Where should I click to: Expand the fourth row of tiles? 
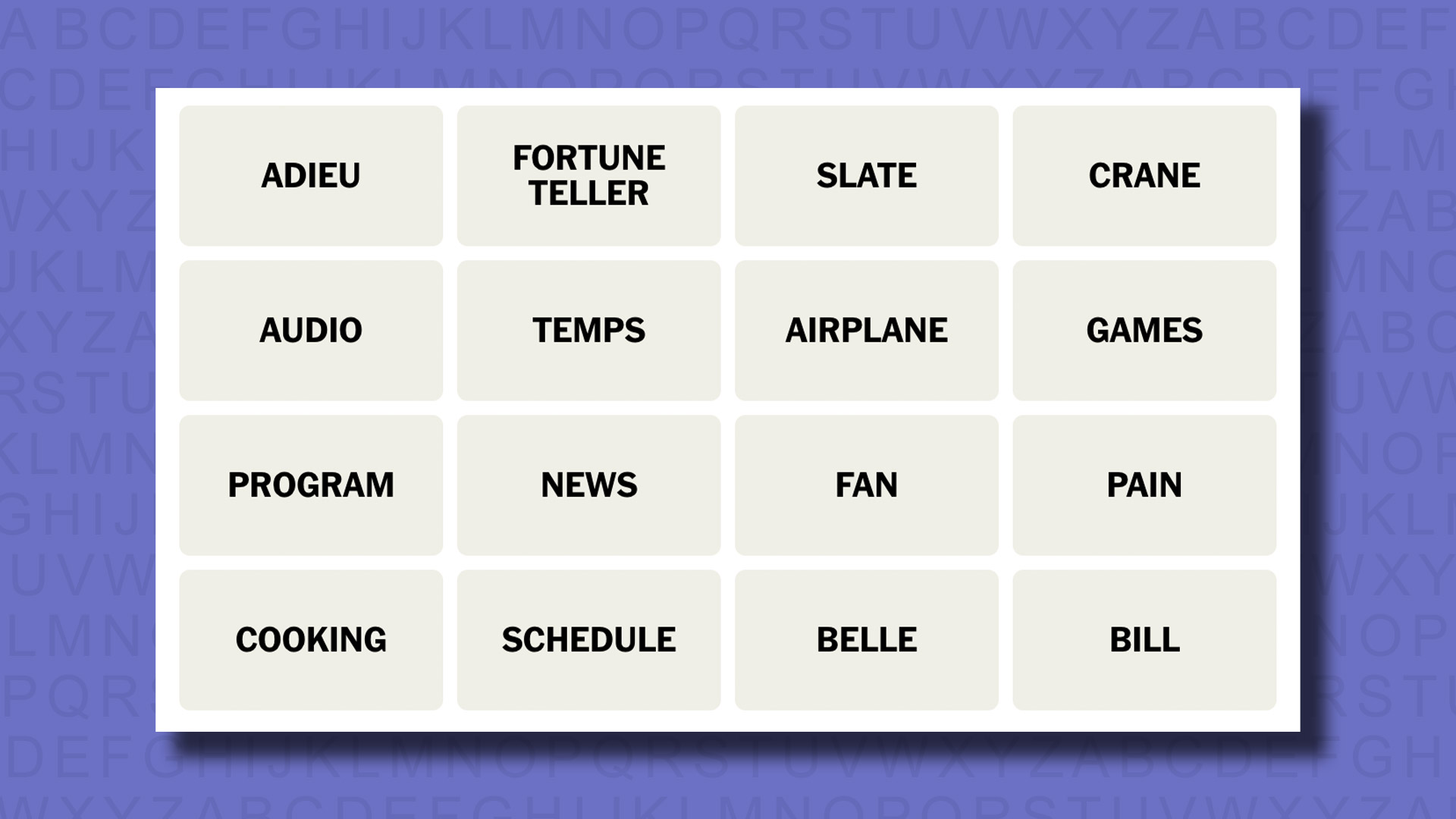728,638
